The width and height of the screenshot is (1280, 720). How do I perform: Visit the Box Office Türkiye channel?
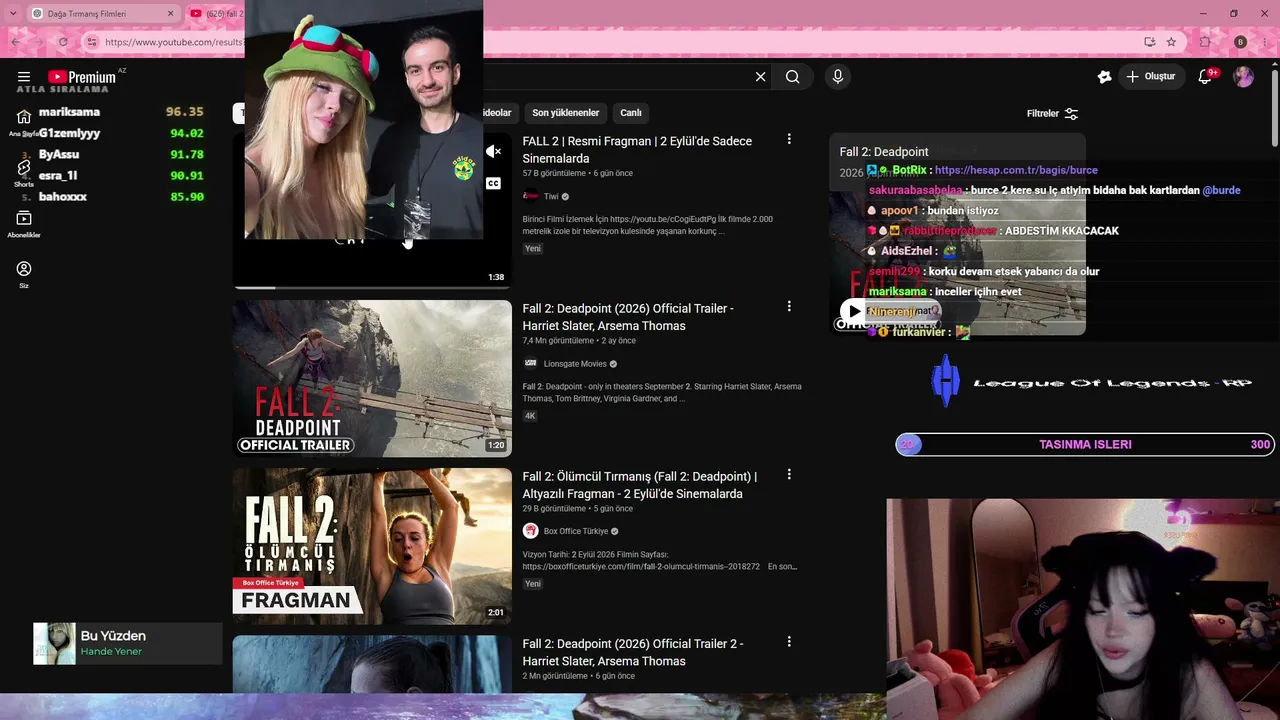pyautogui.click(x=576, y=531)
